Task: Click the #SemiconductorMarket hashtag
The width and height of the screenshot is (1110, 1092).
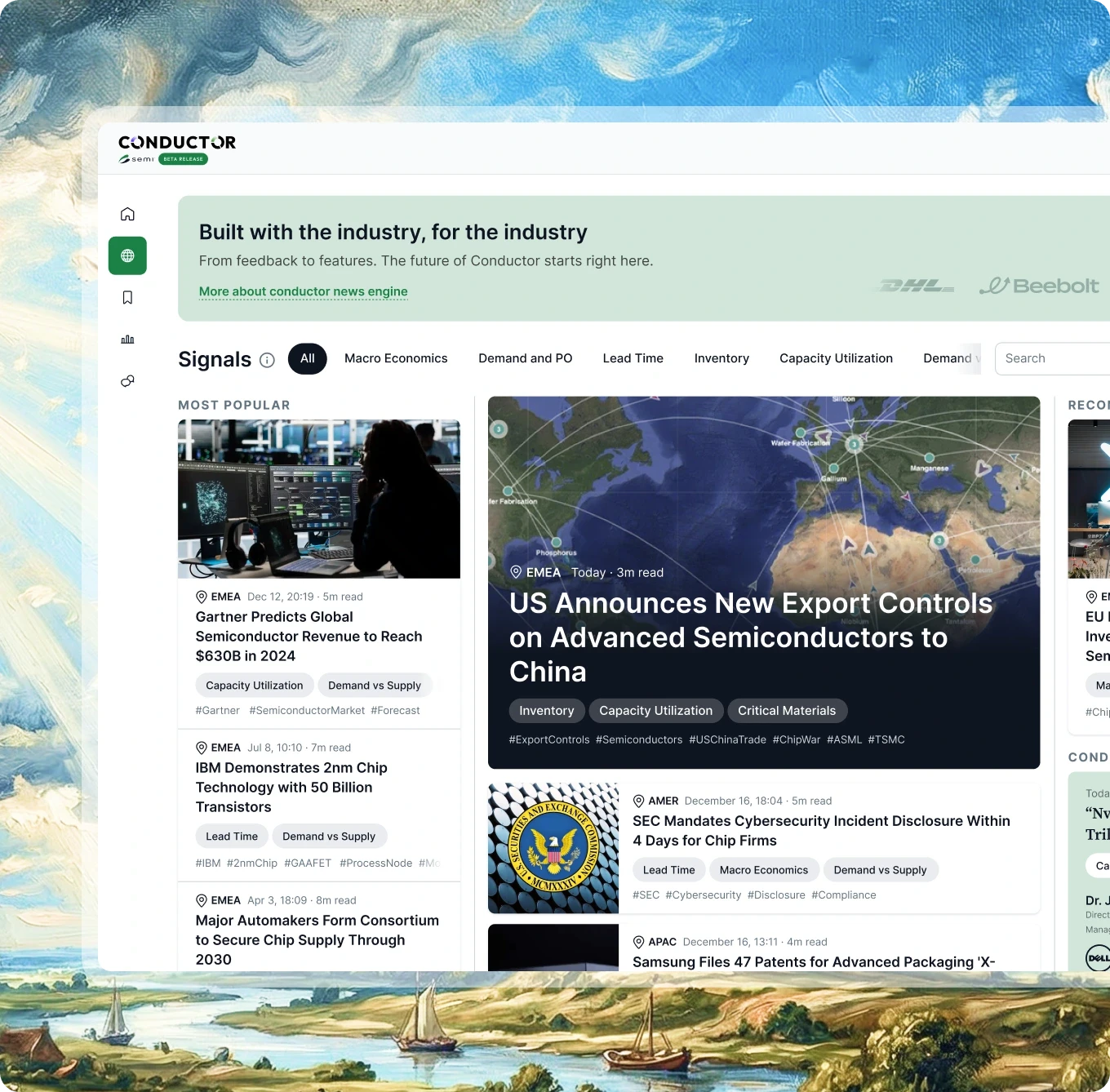Action: coord(307,711)
